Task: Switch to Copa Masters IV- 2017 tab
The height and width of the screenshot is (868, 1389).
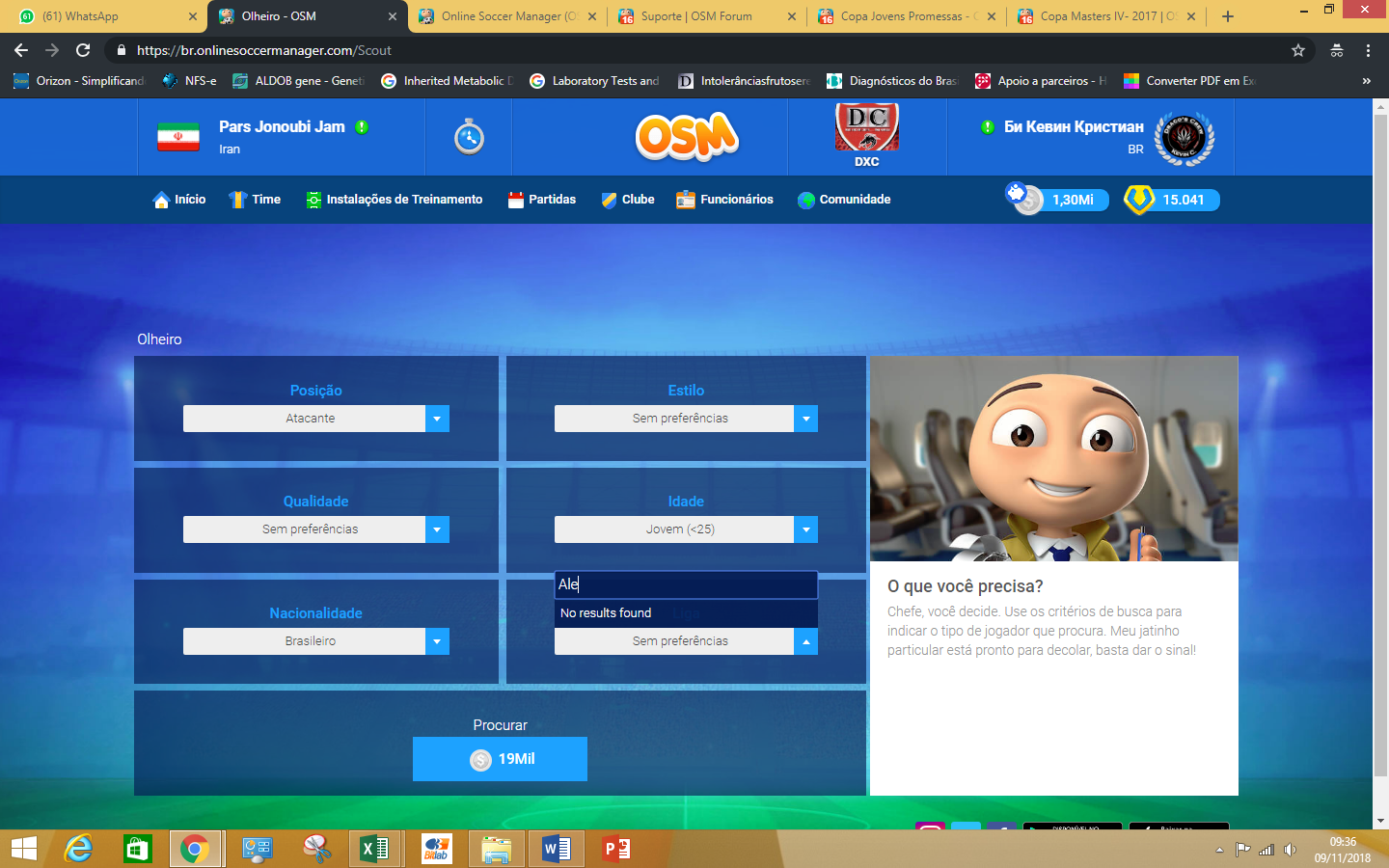Action: (x=1106, y=16)
